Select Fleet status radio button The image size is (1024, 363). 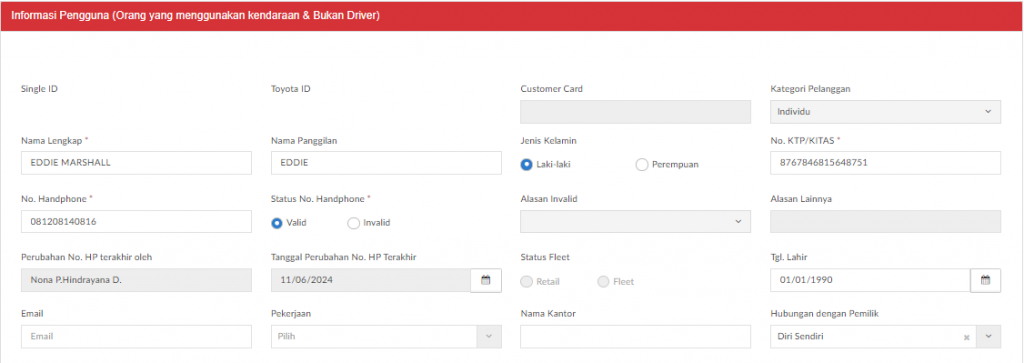pyautogui.click(x=603, y=281)
